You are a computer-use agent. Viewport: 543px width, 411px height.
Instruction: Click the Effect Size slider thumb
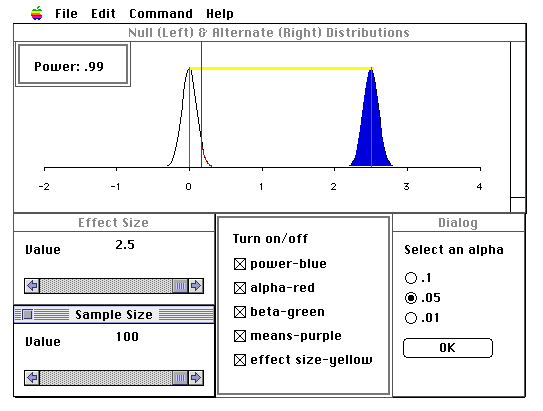click(180, 286)
